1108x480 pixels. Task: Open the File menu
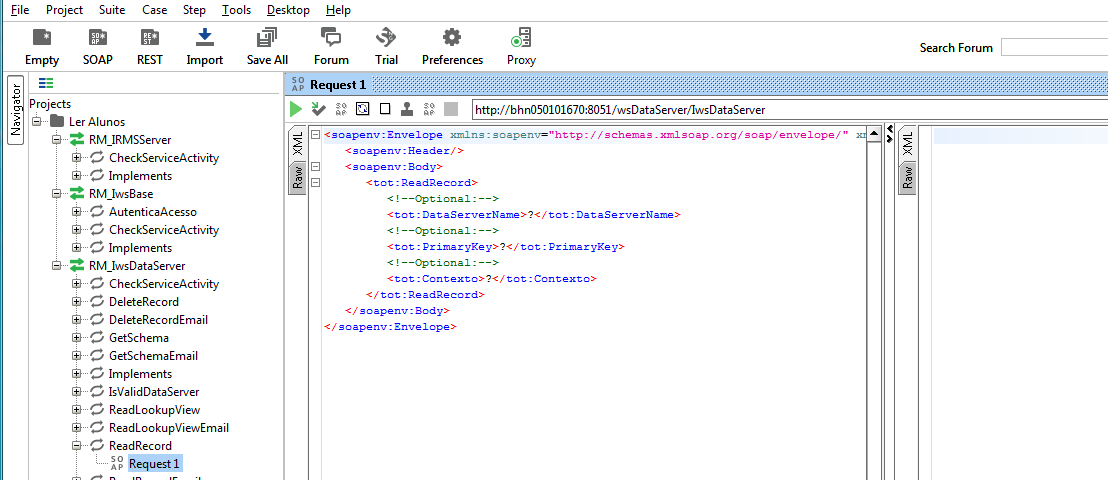20,10
